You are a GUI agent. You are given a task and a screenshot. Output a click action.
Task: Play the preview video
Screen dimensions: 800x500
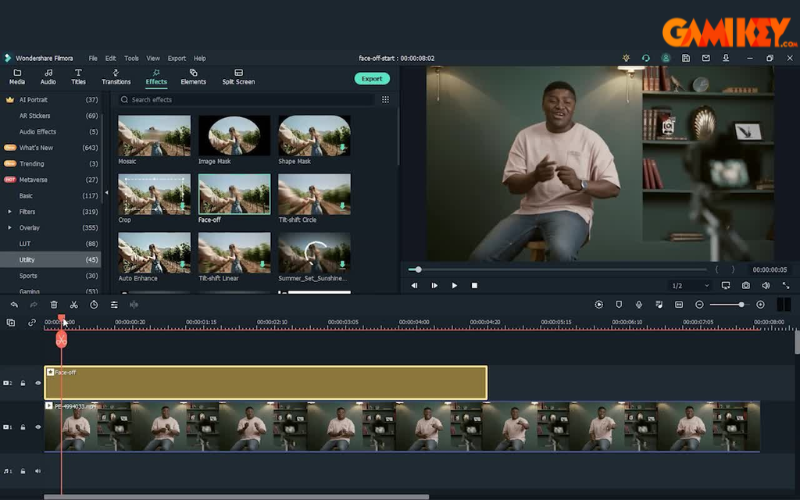pos(454,286)
